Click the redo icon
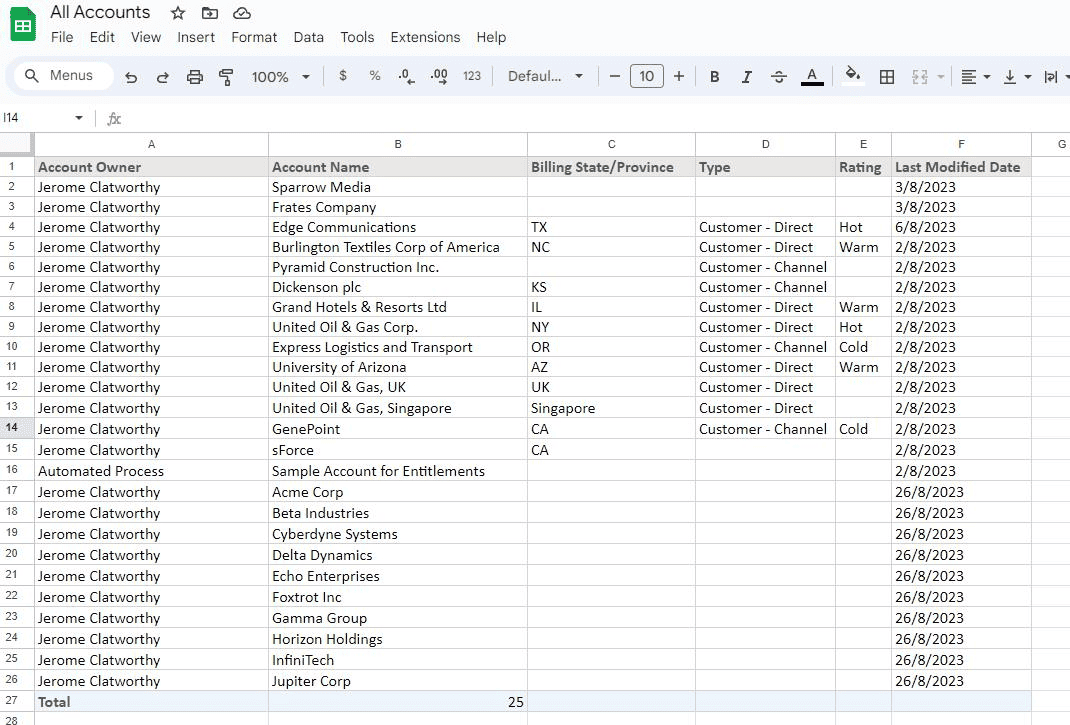 click(163, 76)
